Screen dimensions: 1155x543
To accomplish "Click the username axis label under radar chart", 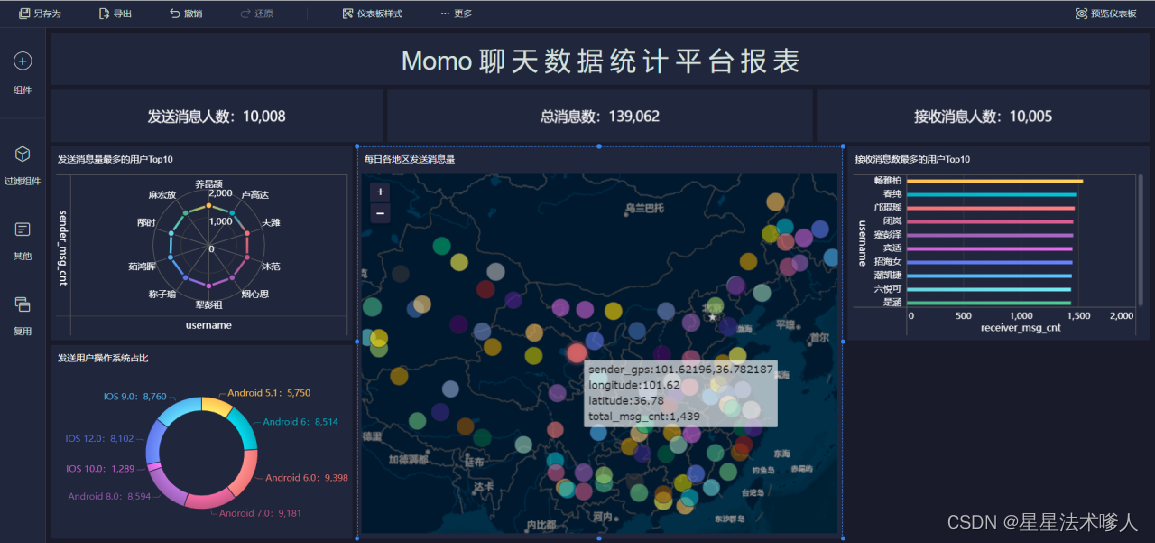I will click(208, 325).
